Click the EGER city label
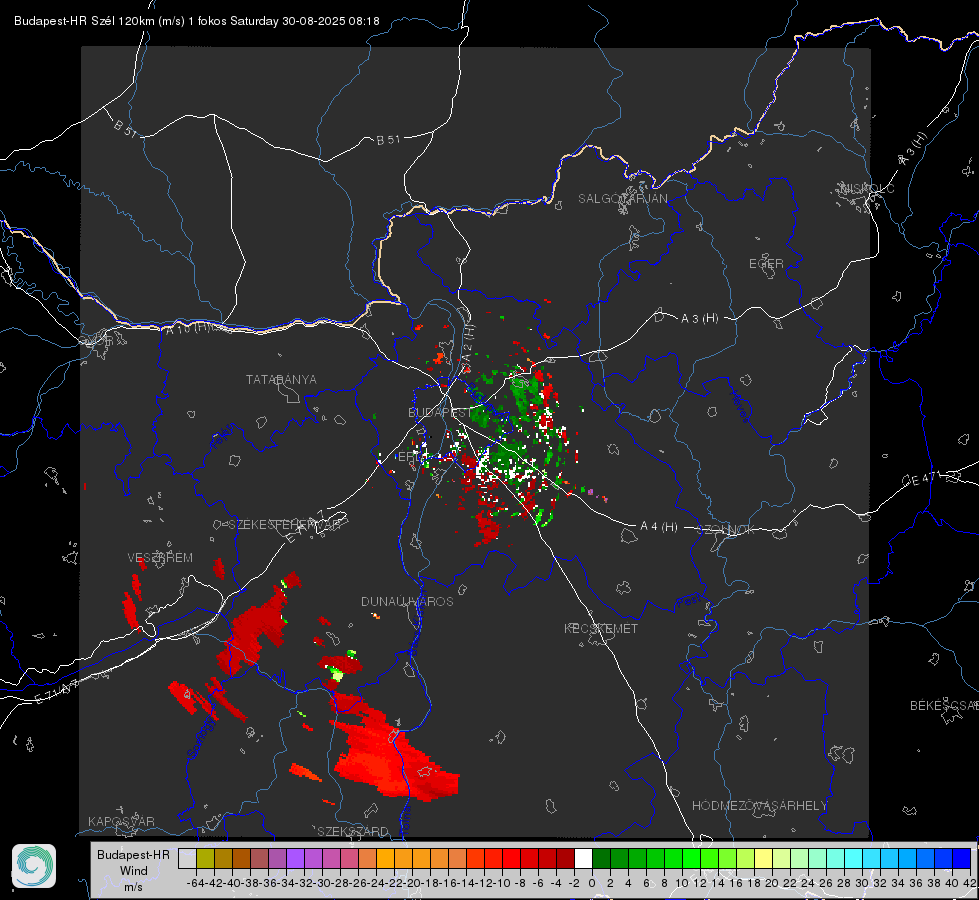Screen dimensions: 979x900 coord(766,264)
